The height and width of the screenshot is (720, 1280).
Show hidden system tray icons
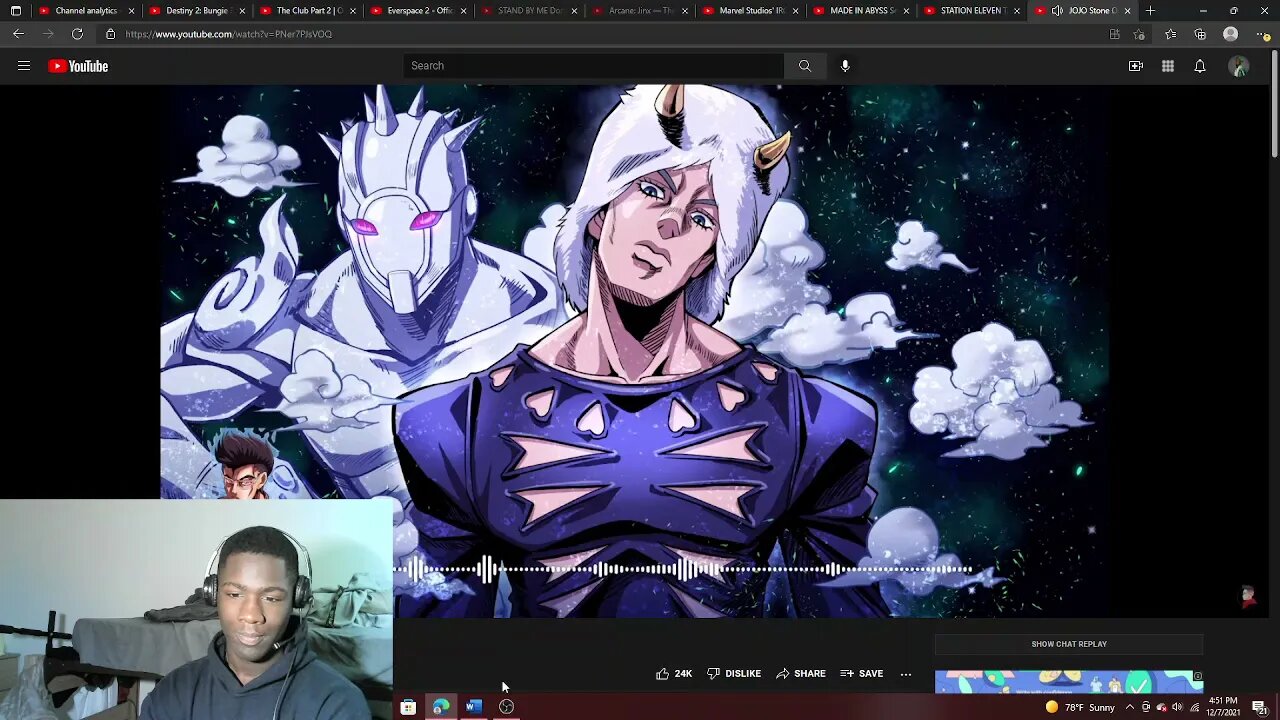pos(1130,707)
